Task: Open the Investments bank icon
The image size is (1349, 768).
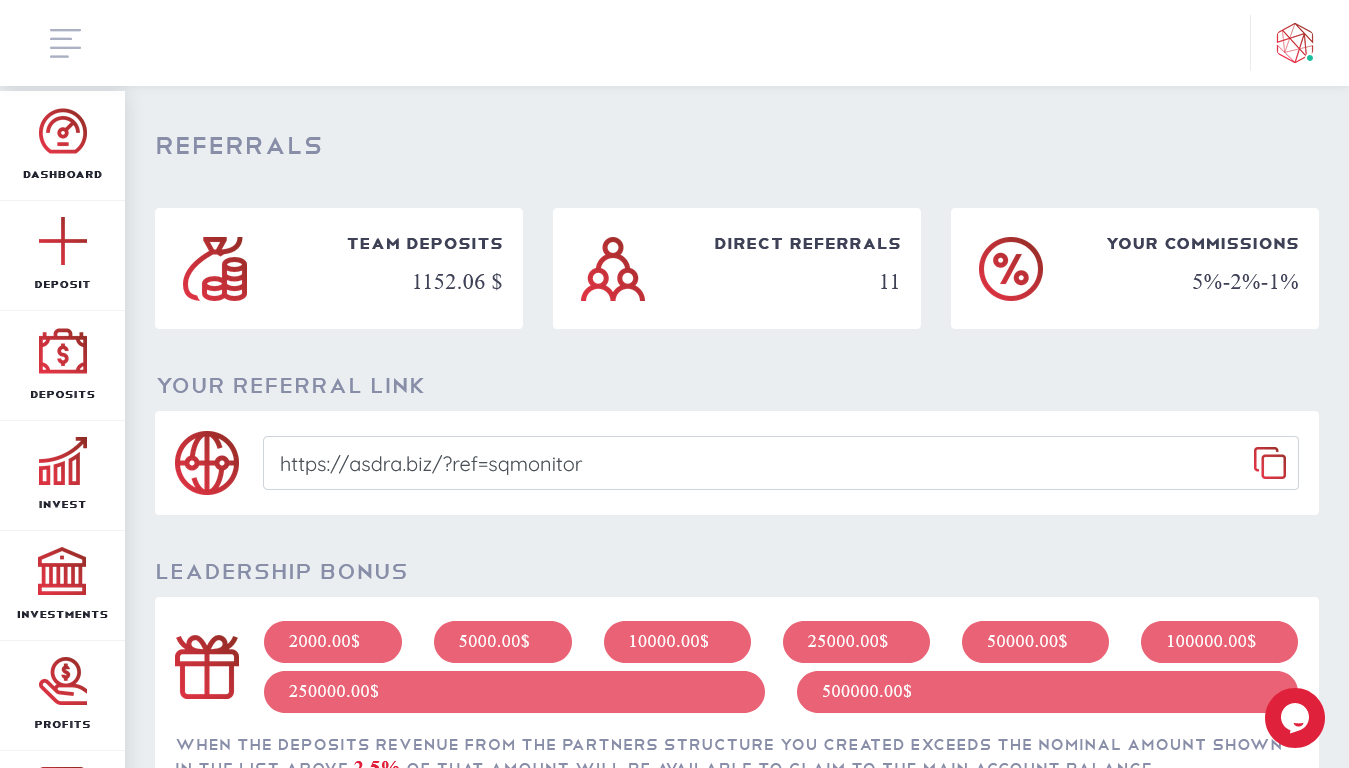Action: coord(63,571)
